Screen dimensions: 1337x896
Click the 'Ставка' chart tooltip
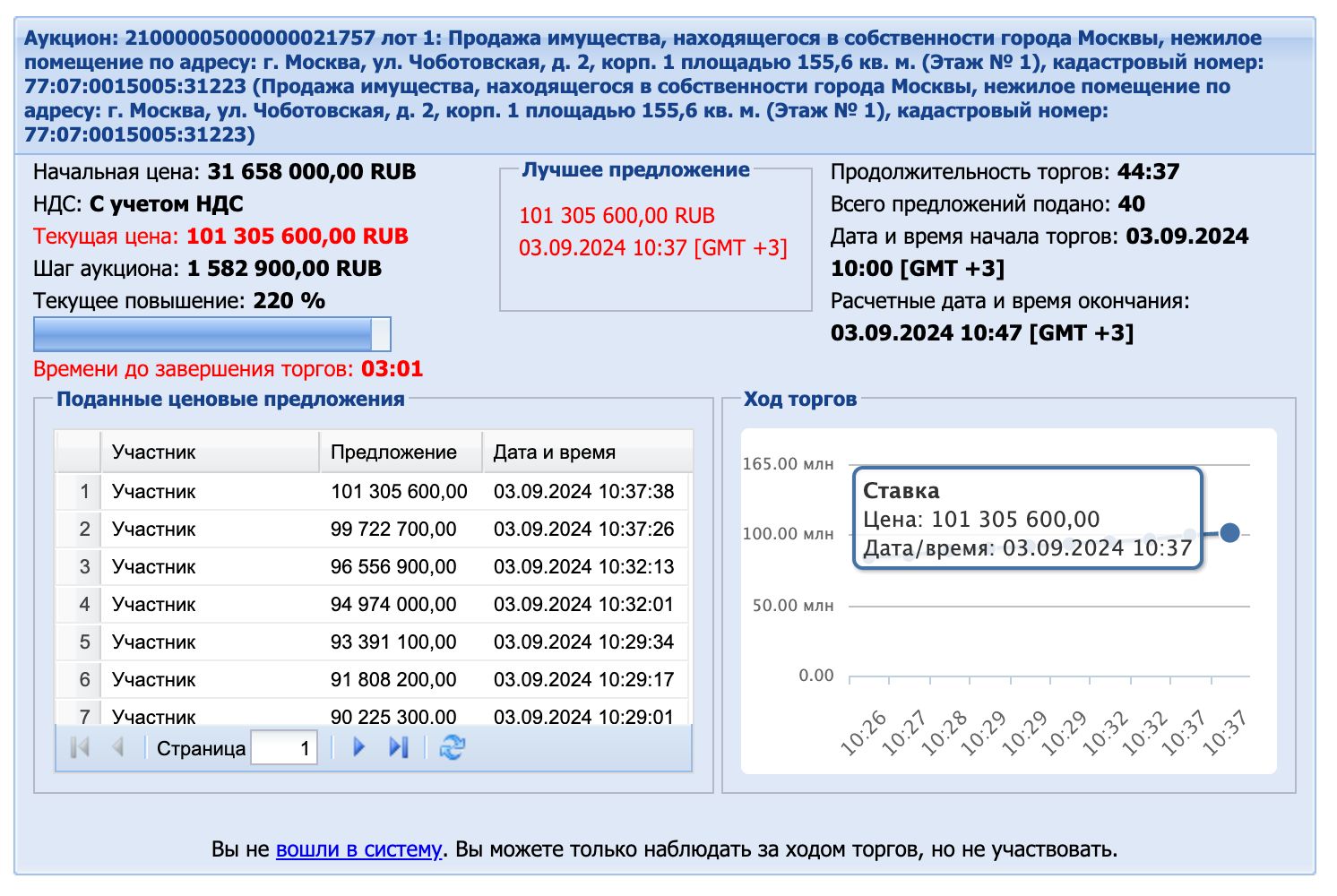pyautogui.click(x=1027, y=518)
